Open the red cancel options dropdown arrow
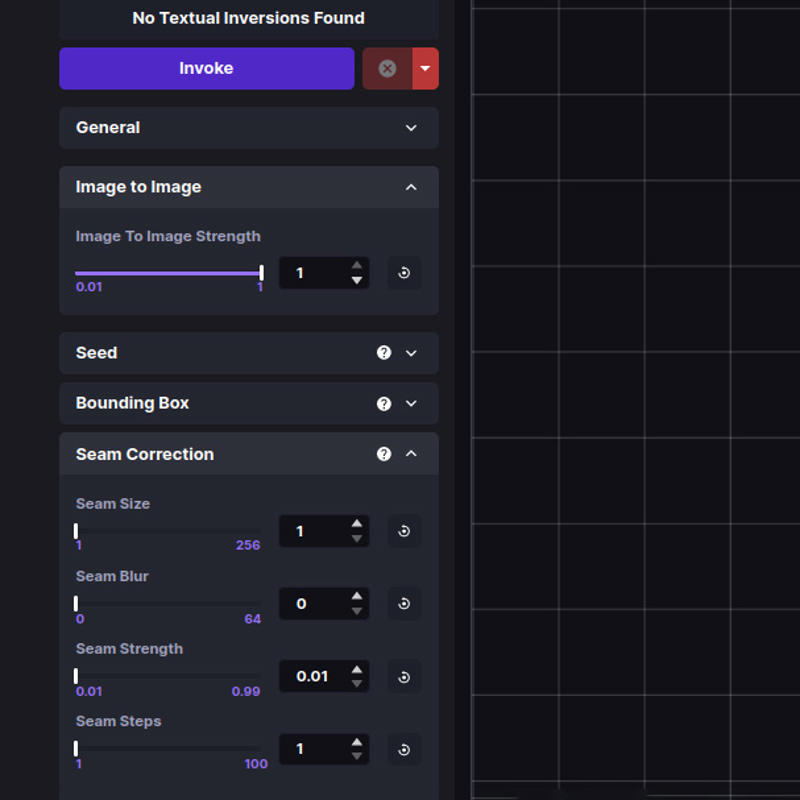The height and width of the screenshot is (800, 800). coord(426,68)
